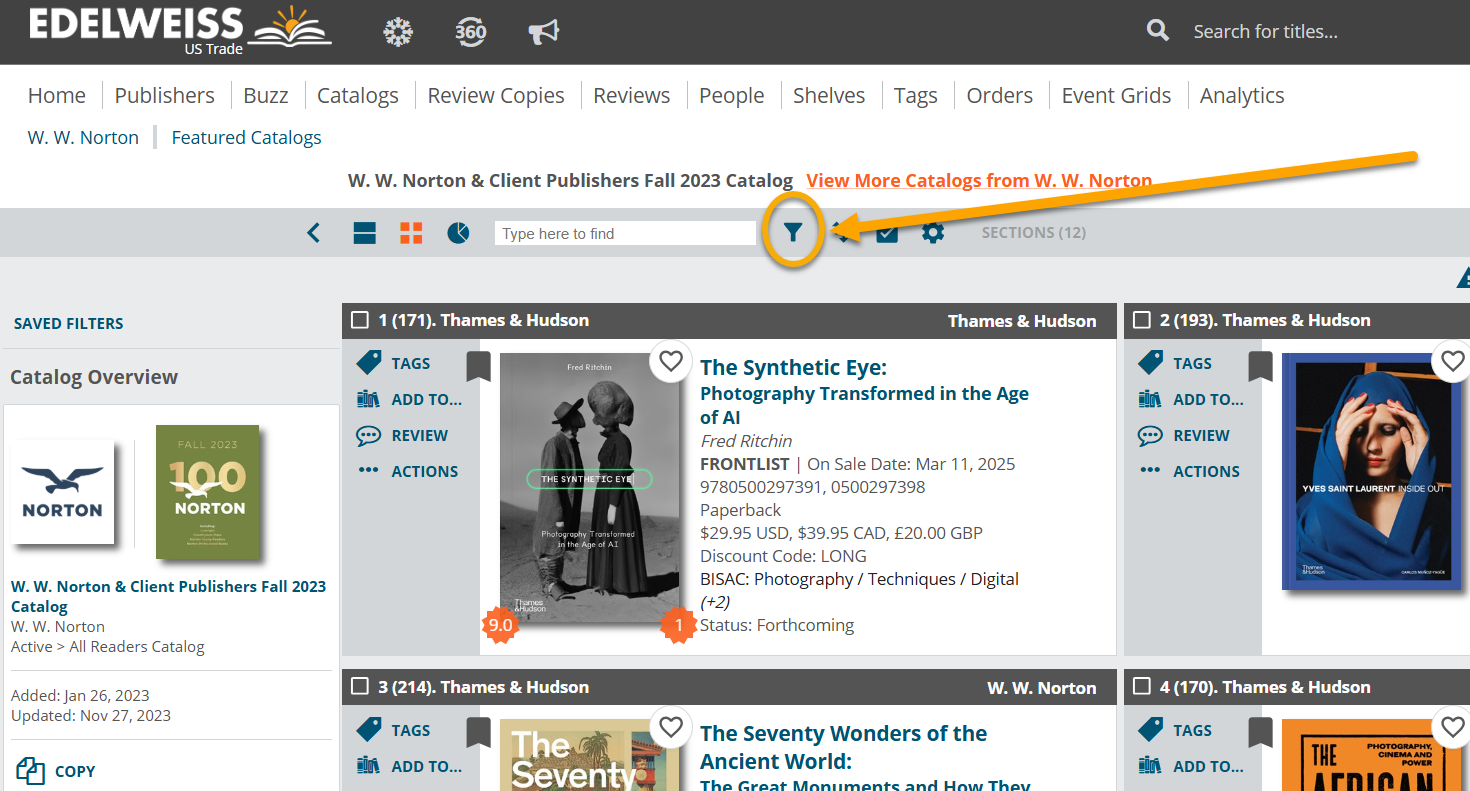Open the Catalogs menu item
1470x791 pixels.
(357, 95)
